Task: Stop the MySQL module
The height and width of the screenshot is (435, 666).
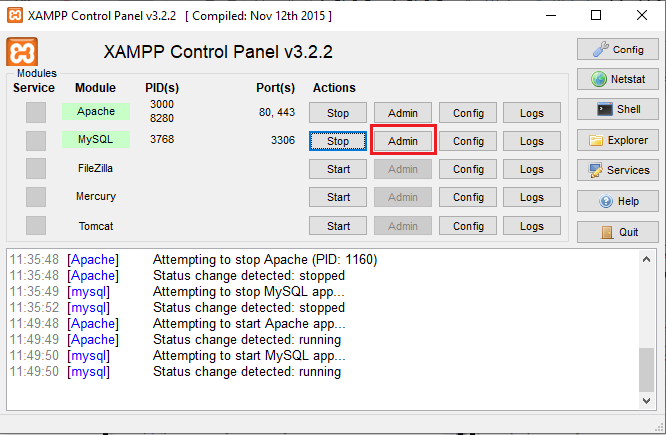Action: tap(338, 141)
